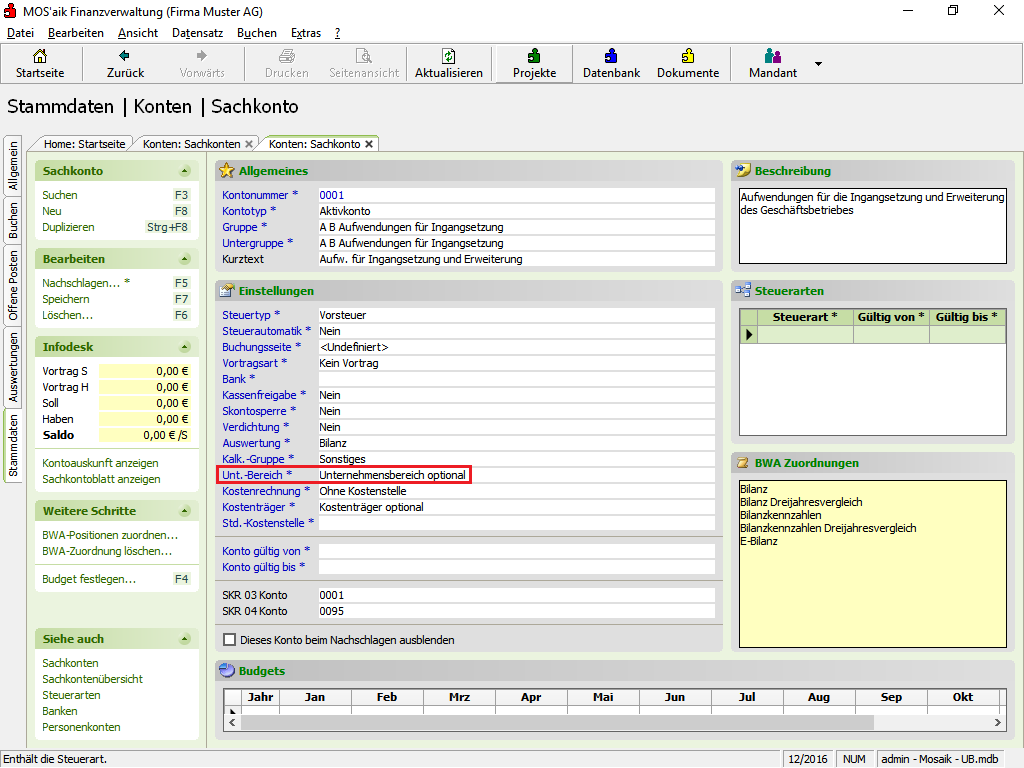Viewport: 1024px width, 768px height.
Task: Click the Bank field in Einstellungen
Action: click(516, 379)
